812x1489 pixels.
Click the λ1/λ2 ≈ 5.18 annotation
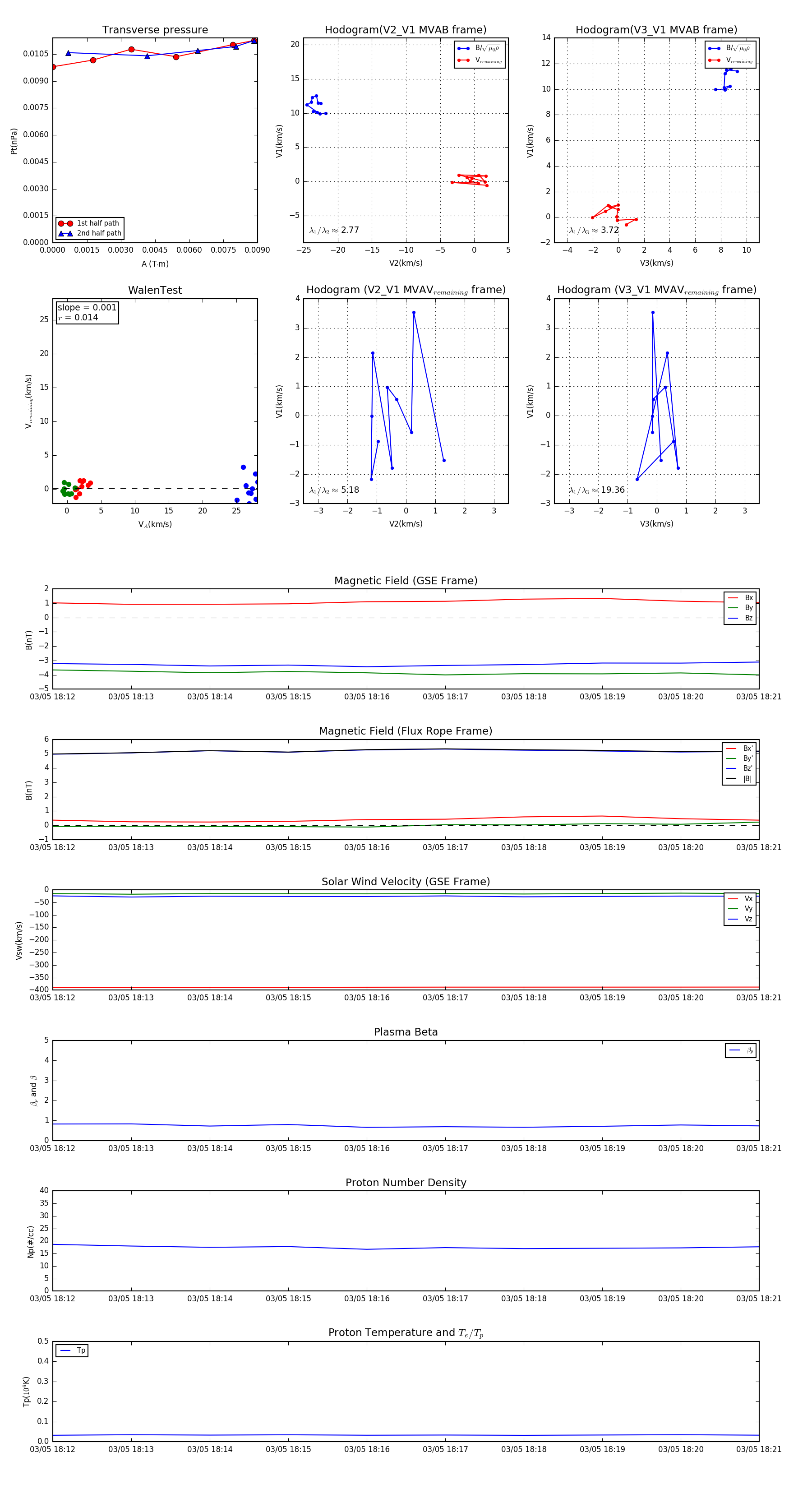click(x=334, y=490)
